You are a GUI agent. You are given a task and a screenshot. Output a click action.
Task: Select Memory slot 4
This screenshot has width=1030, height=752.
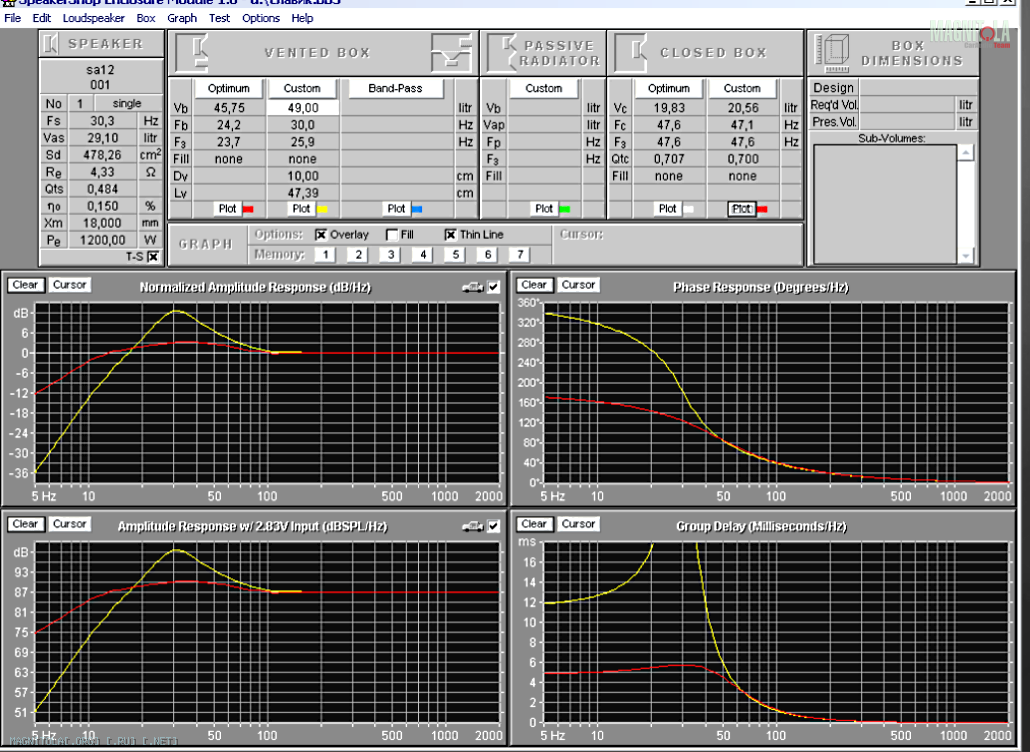tap(422, 255)
